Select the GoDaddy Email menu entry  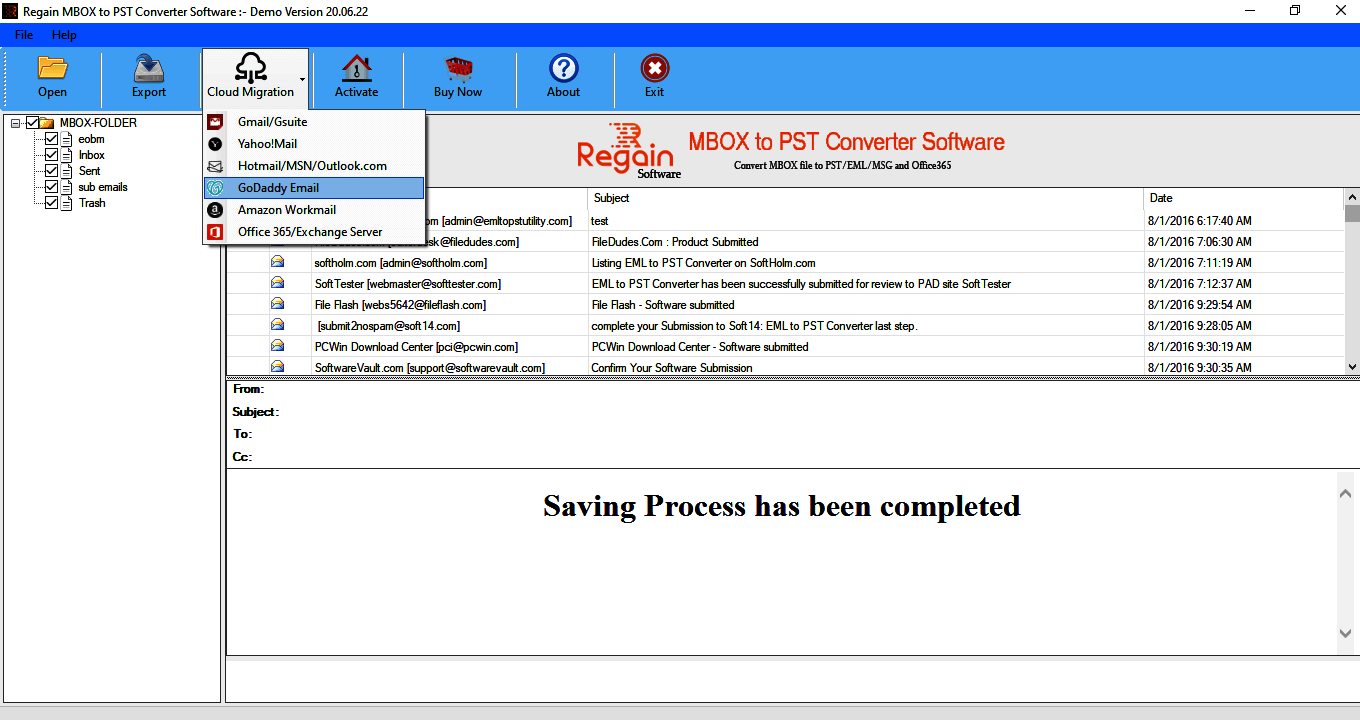tap(314, 188)
